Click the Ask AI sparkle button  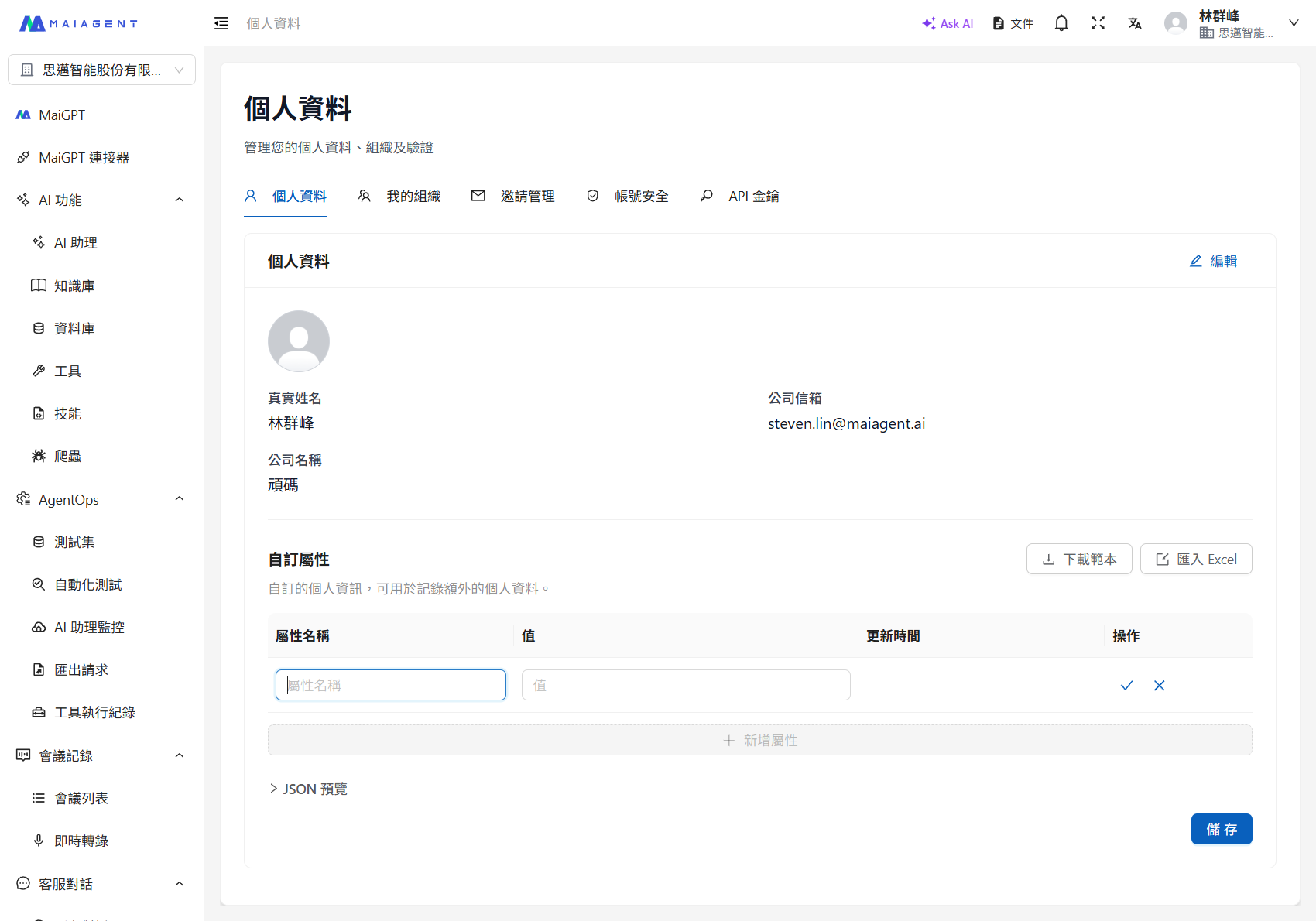[948, 23]
